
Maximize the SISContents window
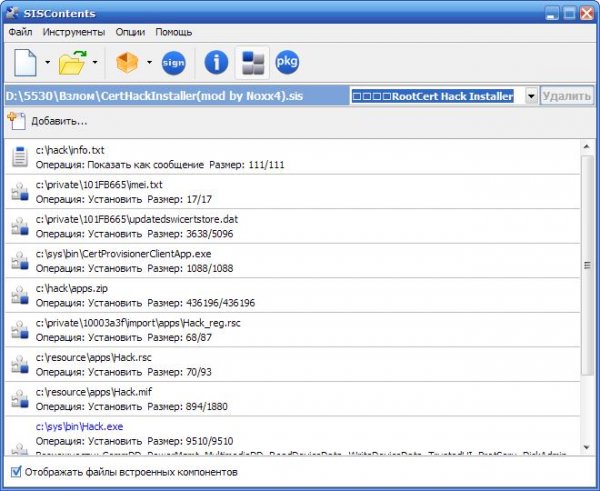click(569, 13)
